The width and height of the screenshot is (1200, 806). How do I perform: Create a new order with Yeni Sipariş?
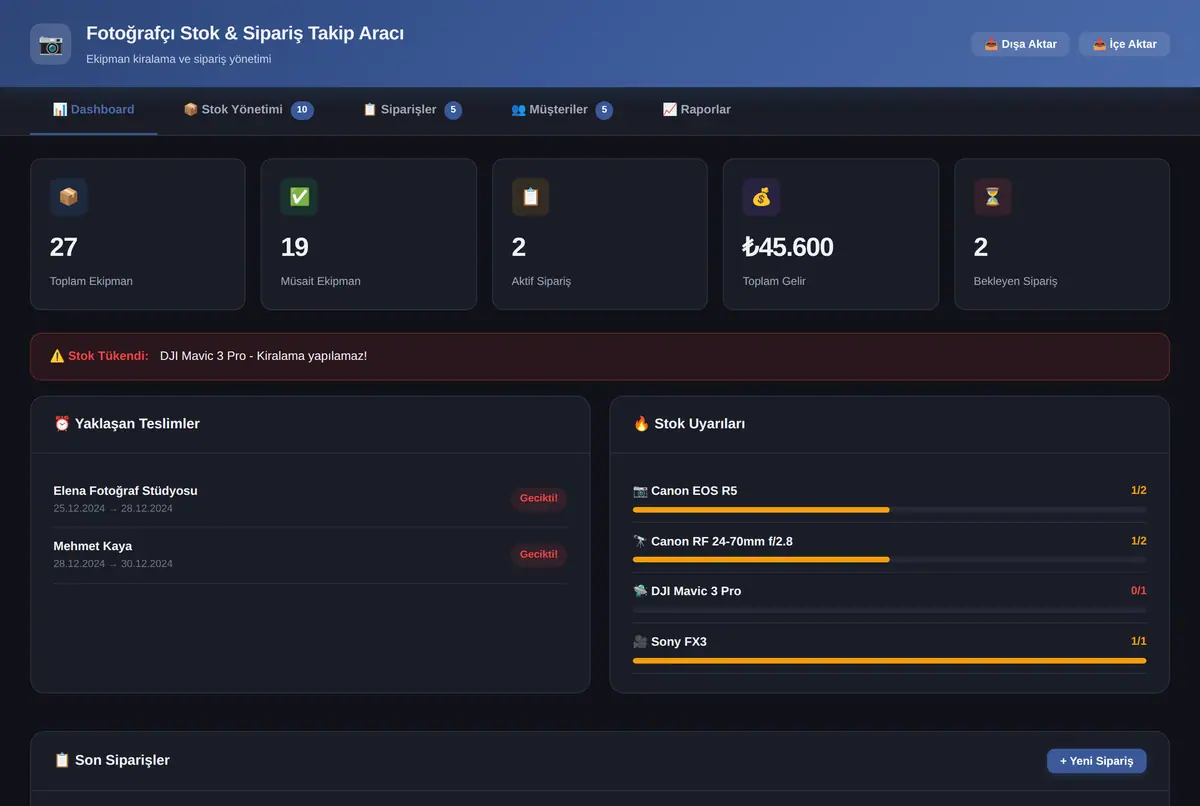[x=1096, y=761]
